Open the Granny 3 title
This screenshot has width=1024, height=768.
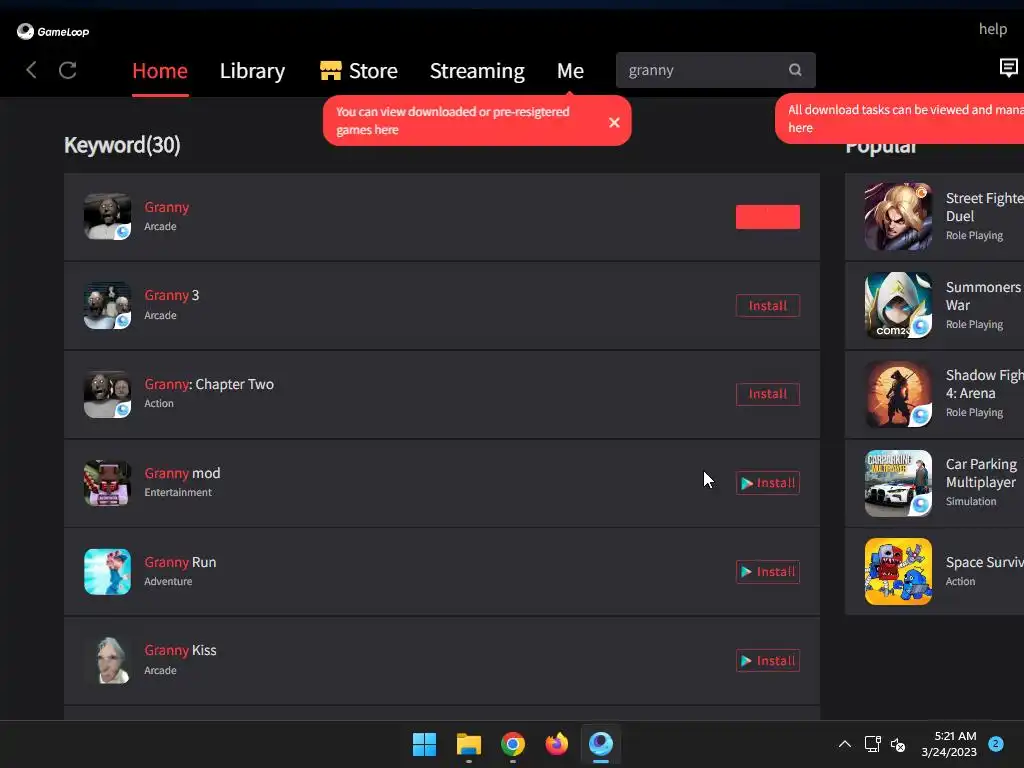(x=172, y=295)
